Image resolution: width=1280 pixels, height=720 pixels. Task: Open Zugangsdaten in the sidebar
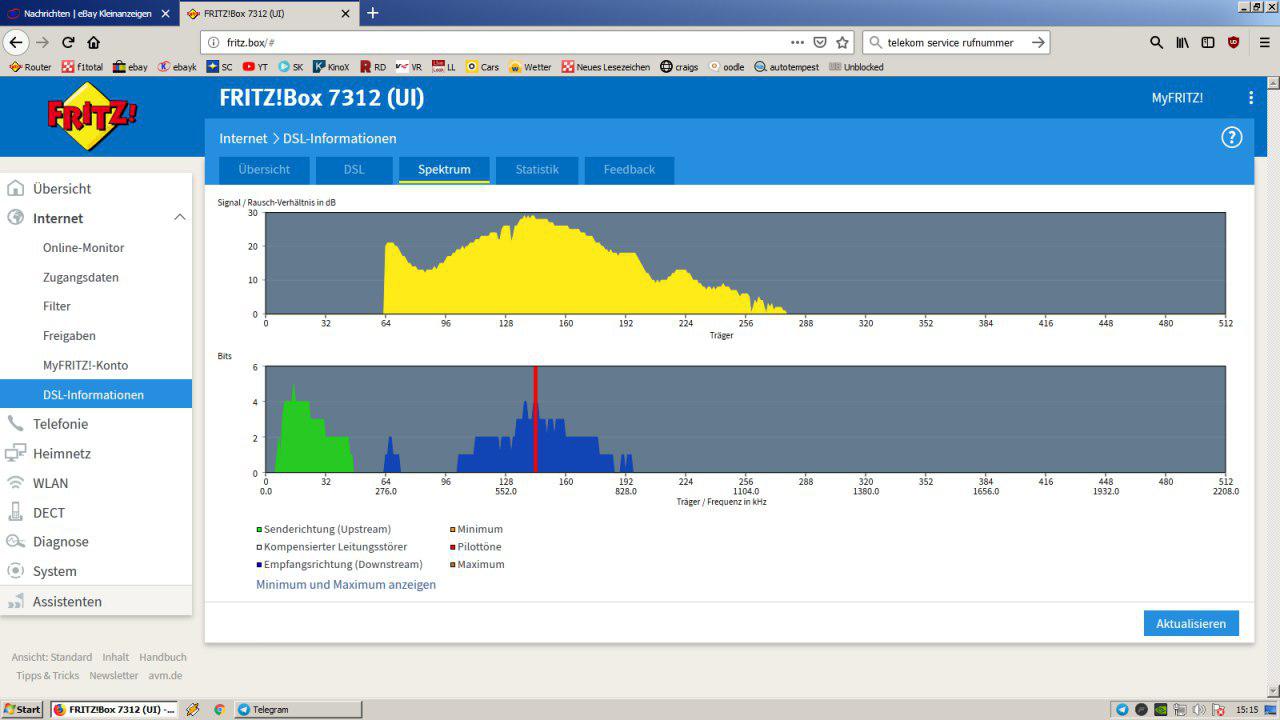(81, 277)
